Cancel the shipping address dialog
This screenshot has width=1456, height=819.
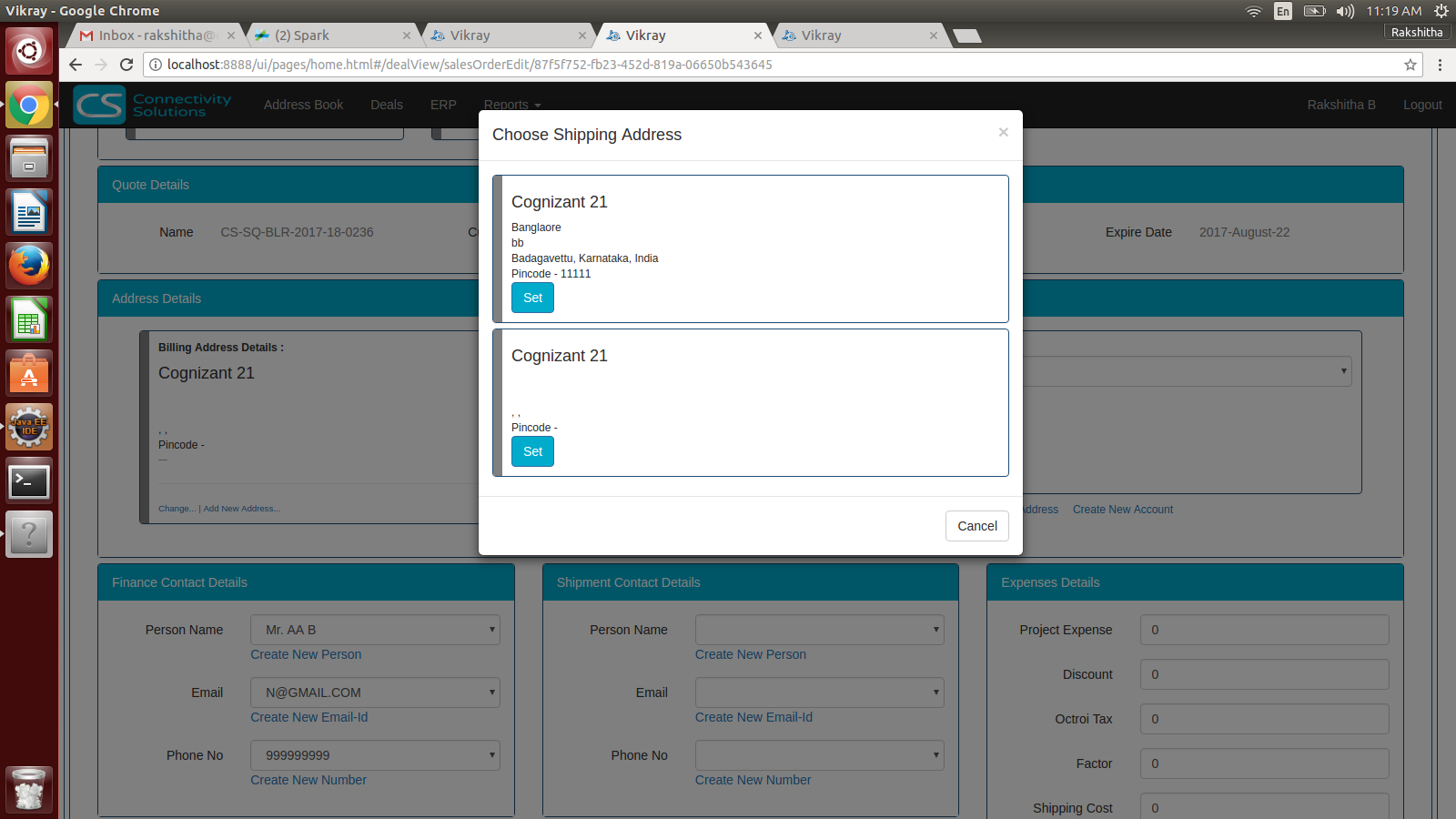976,526
